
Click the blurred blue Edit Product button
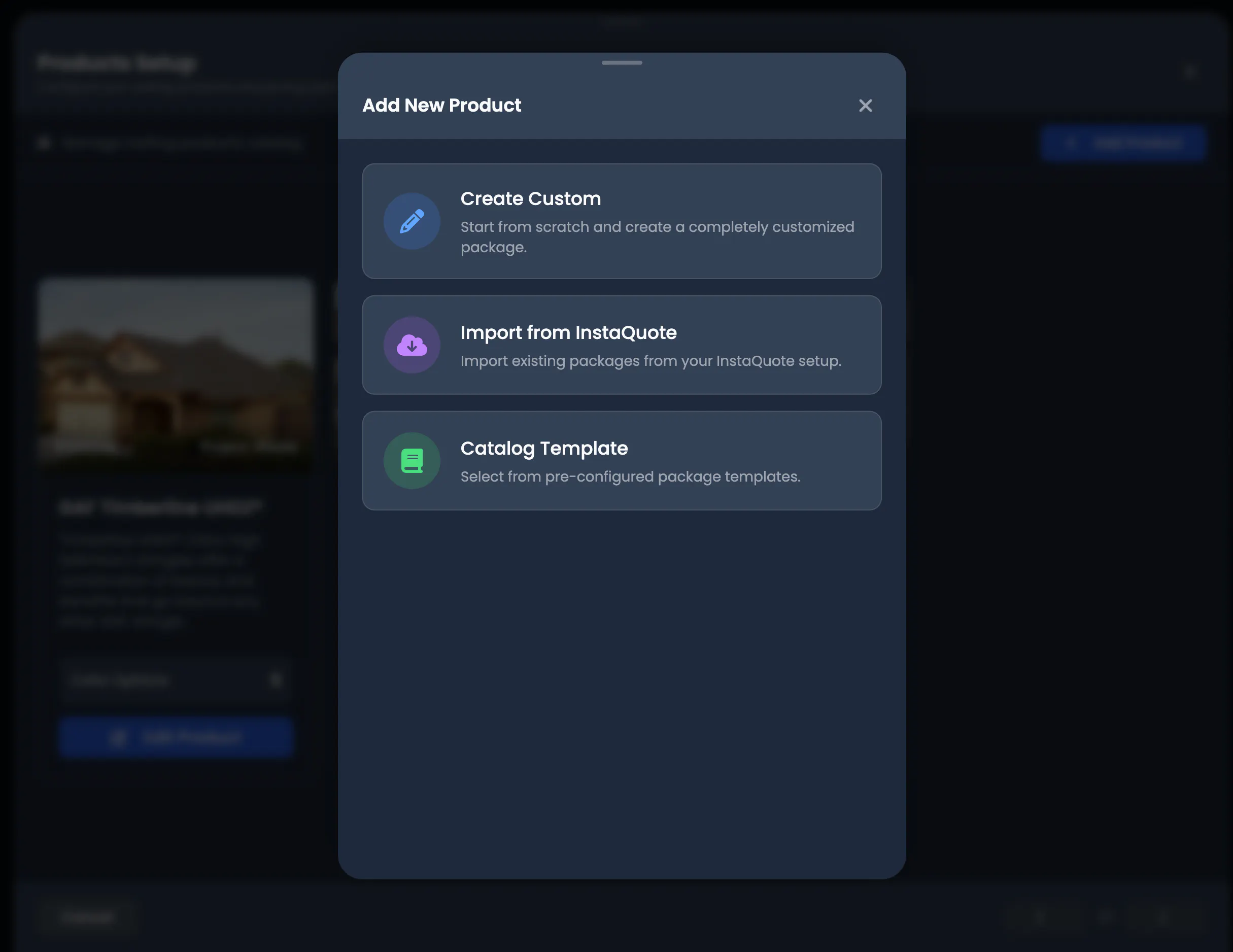click(176, 737)
